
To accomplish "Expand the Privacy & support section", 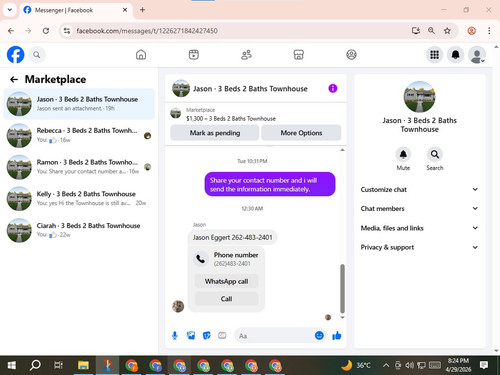I will (419, 247).
